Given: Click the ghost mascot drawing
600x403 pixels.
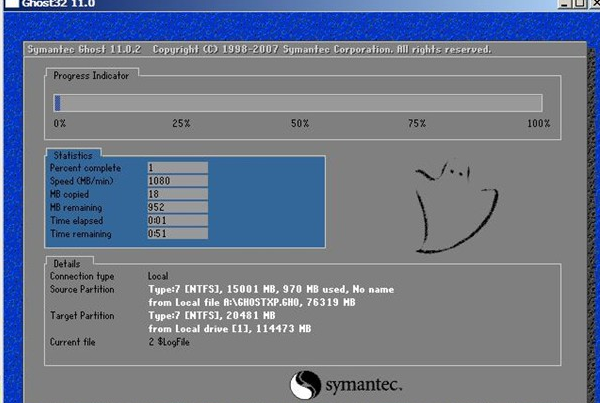Looking at the screenshot, I should 457,207.
